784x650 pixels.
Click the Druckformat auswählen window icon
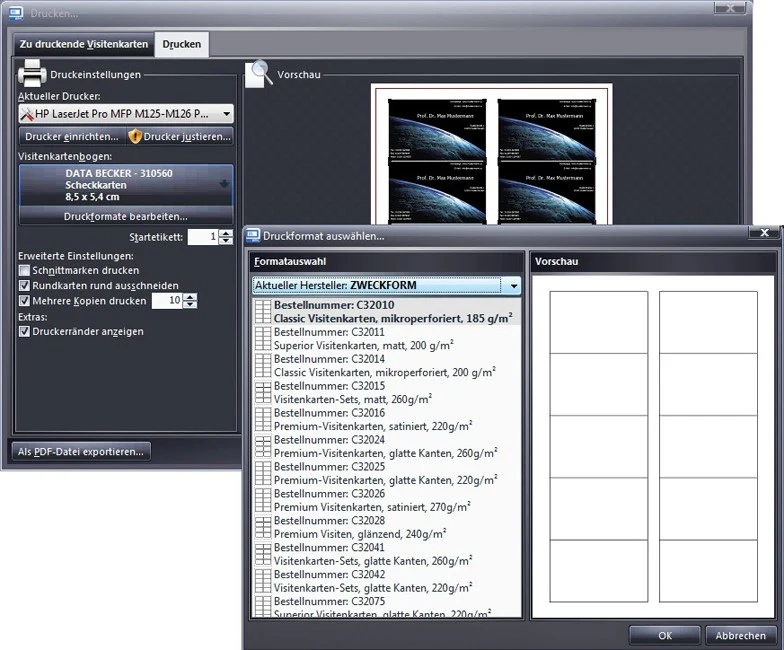pyautogui.click(x=254, y=236)
